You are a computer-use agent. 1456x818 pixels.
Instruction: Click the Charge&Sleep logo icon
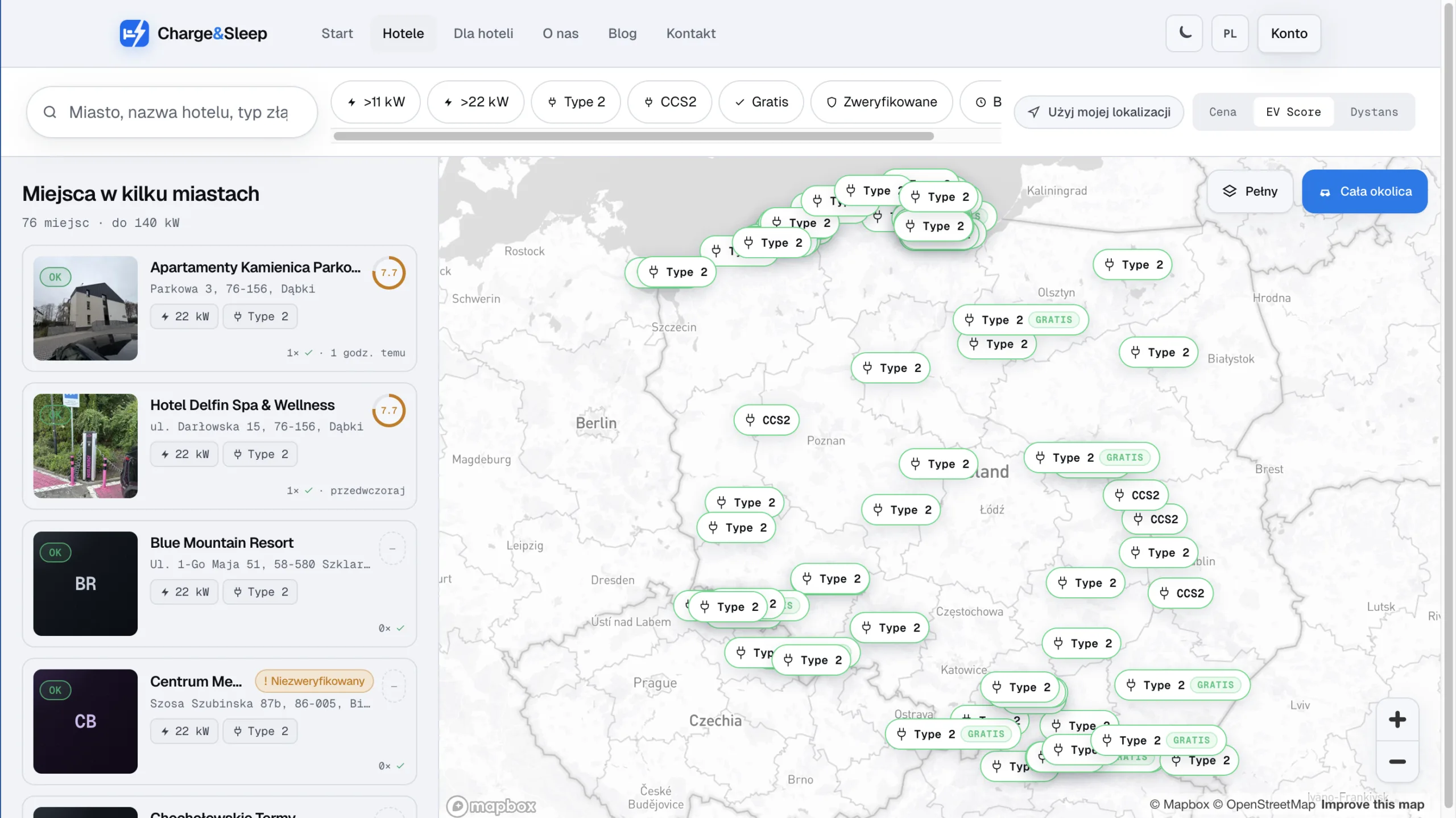[x=134, y=33]
